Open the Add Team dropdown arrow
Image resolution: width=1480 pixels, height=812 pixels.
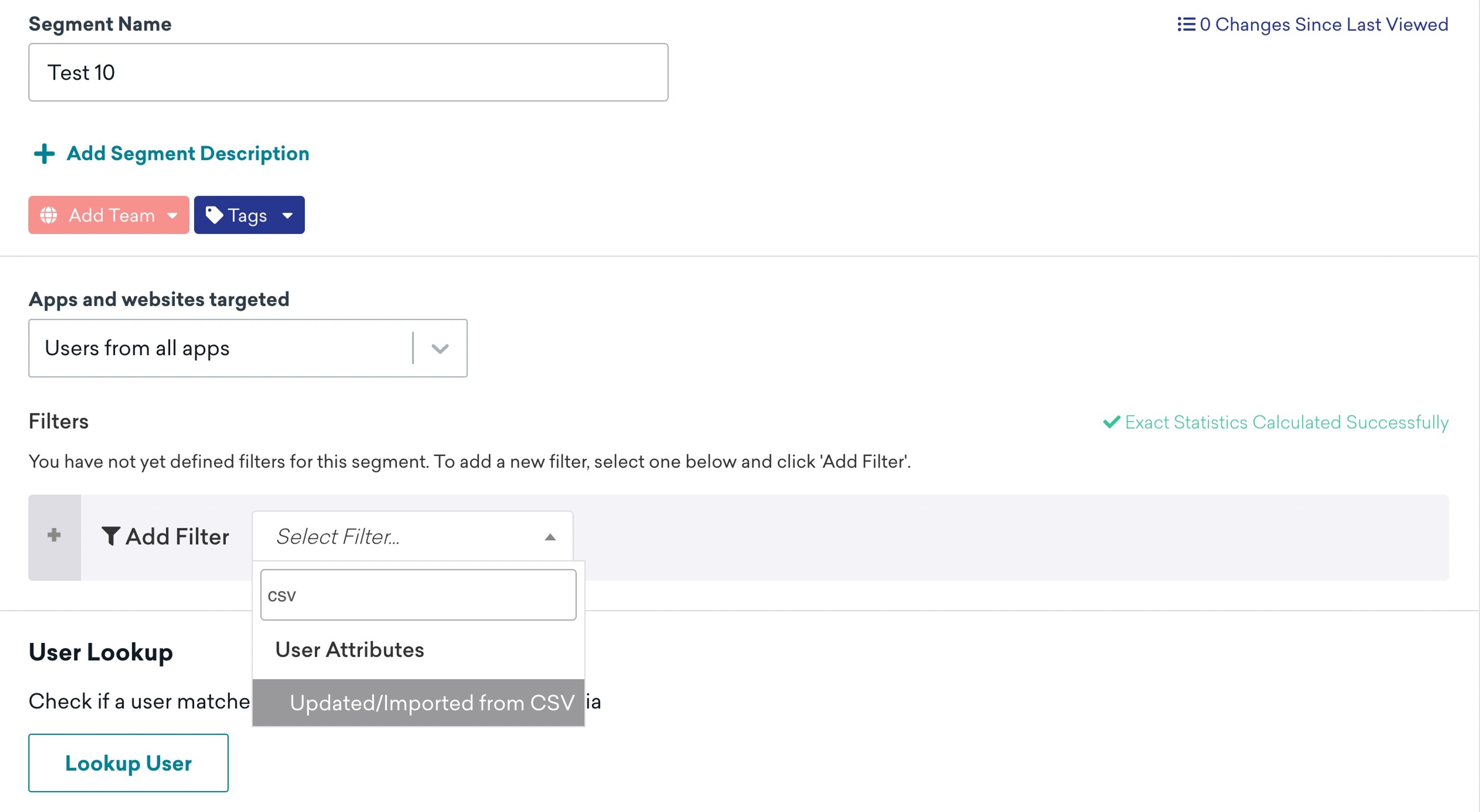pyautogui.click(x=172, y=215)
